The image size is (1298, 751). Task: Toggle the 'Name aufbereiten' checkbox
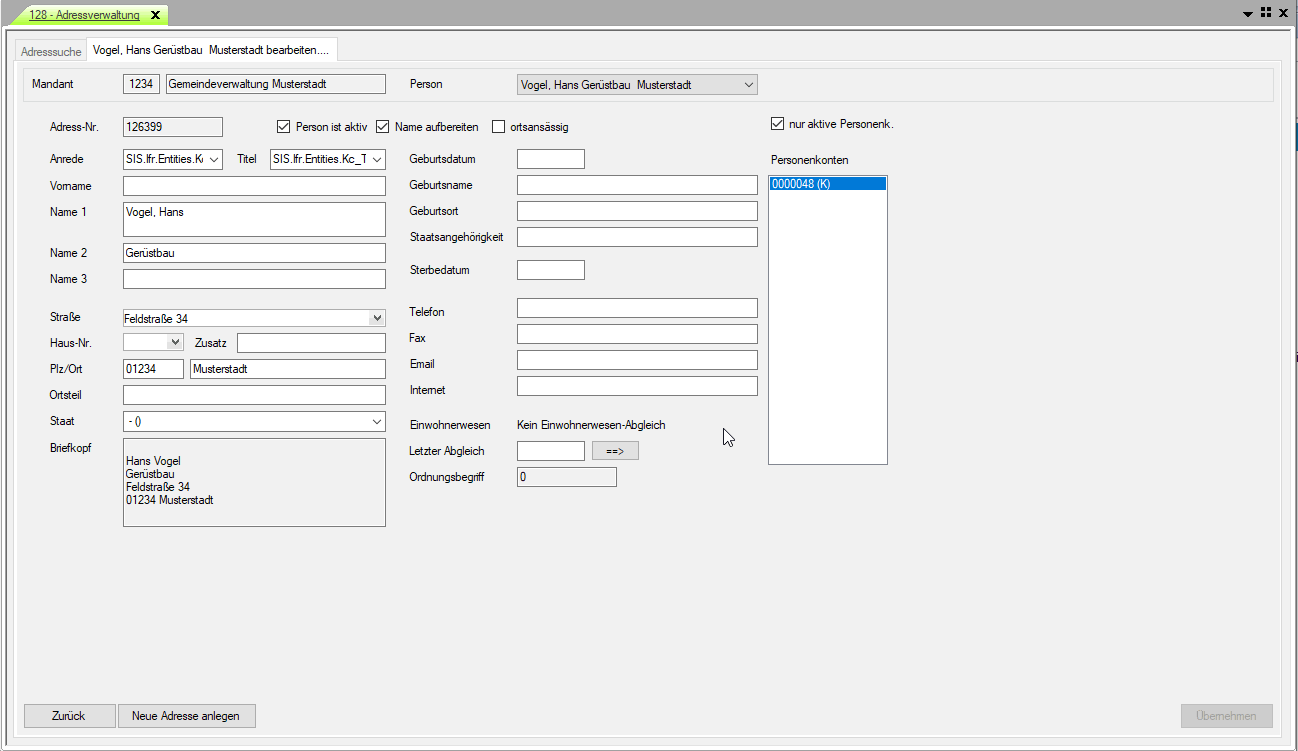(382, 127)
